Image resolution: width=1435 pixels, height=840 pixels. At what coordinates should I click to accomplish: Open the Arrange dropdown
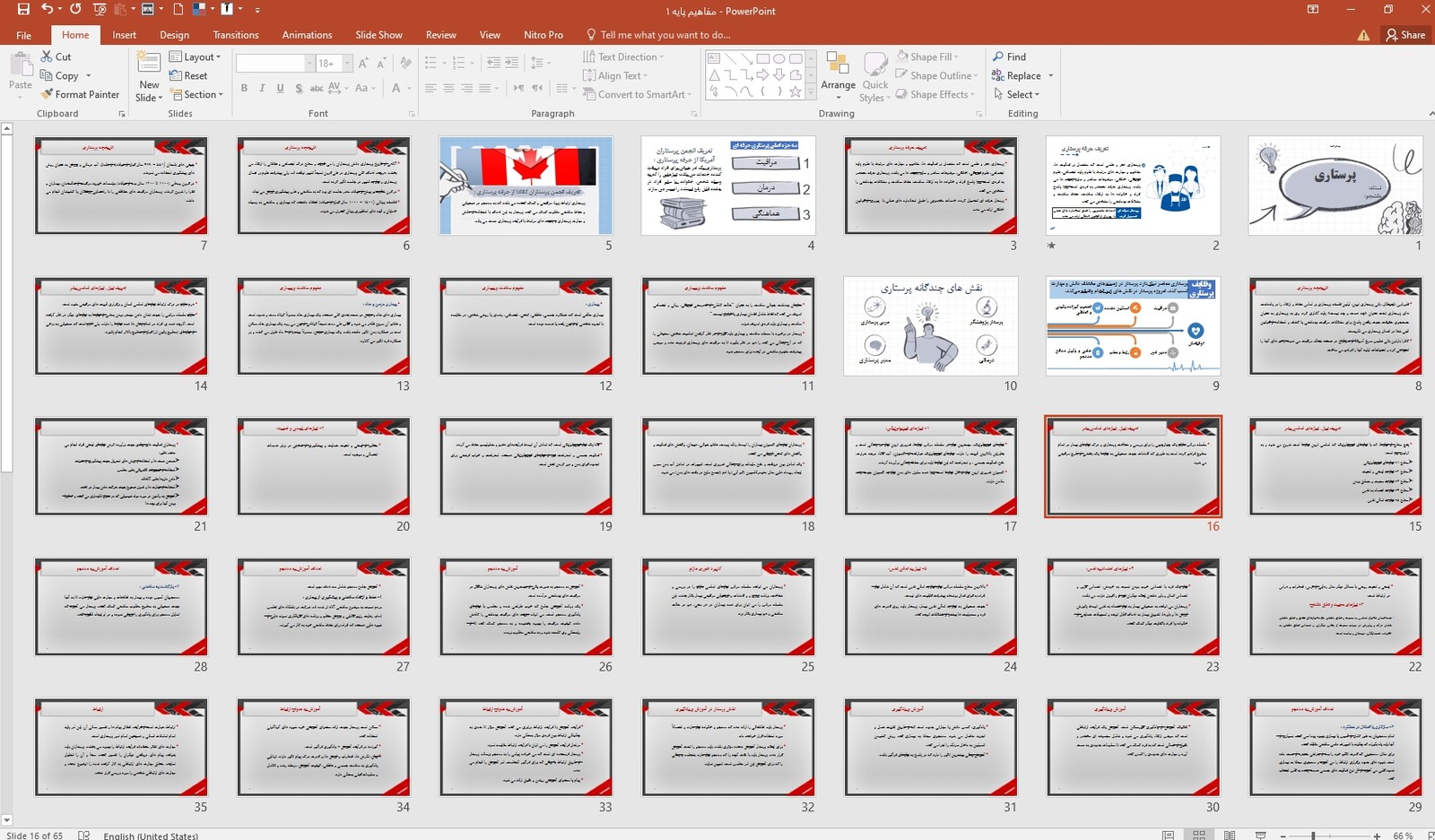(x=838, y=76)
